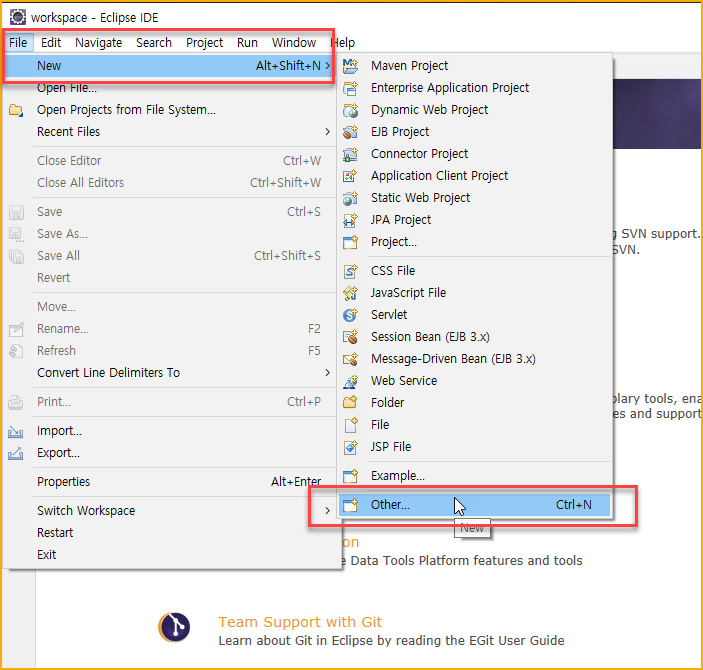This screenshot has width=703, height=670.
Task: Open Team Support with Git link
Action: tap(299, 622)
